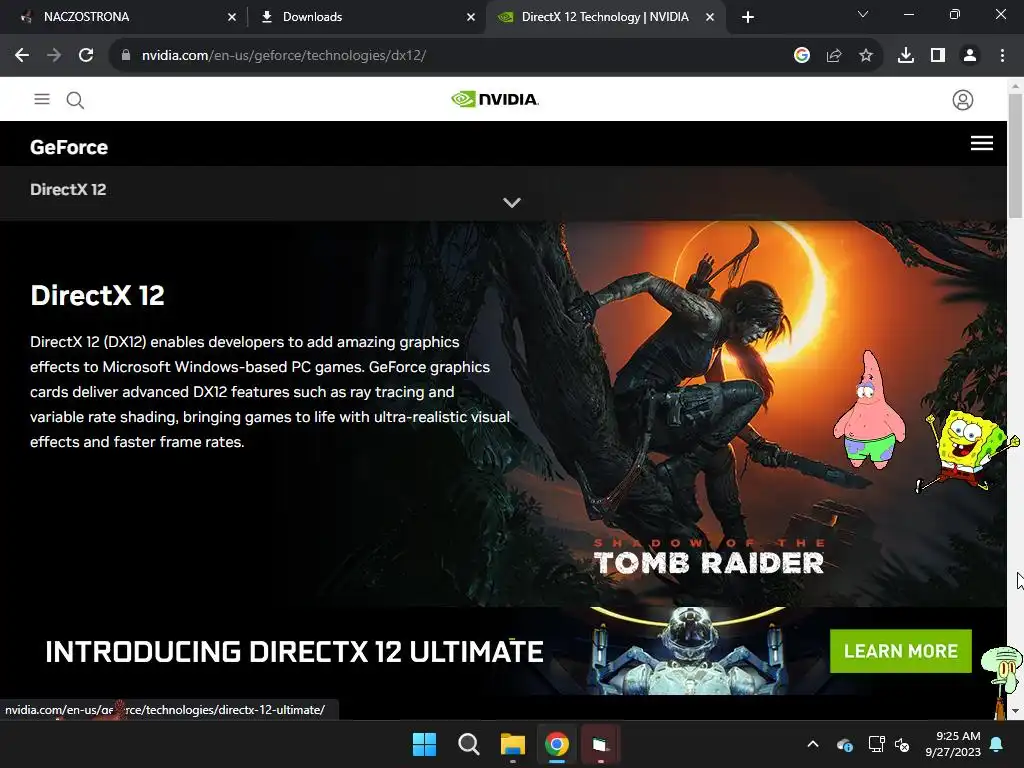Click the page vertical scrollbar thumb
This screenshot has width=1024, height=768.
(1015, 157)
